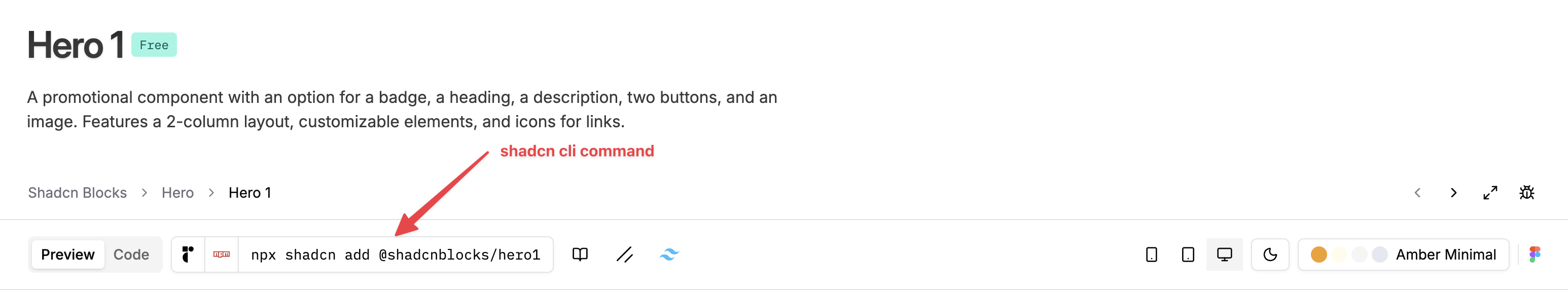Viewport: 1568px width, 290px height.
Task: Navigate to the Hero breadcrumb link
Action: click(177, 193)
